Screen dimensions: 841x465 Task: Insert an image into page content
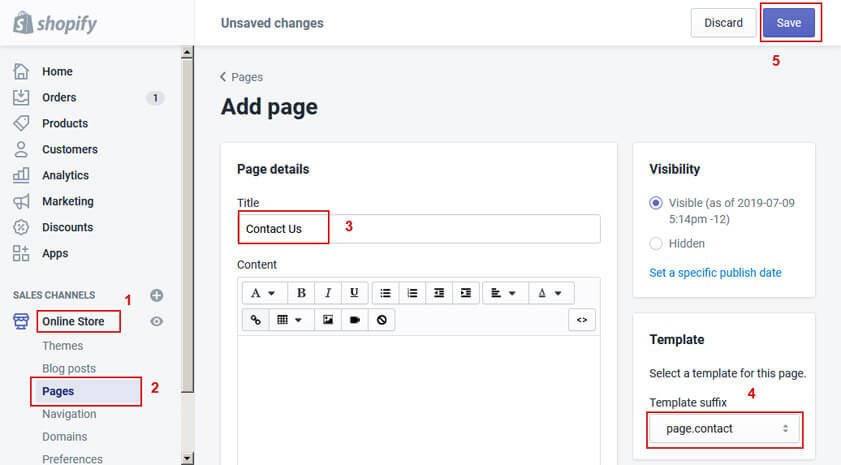[x=328, y=320]
